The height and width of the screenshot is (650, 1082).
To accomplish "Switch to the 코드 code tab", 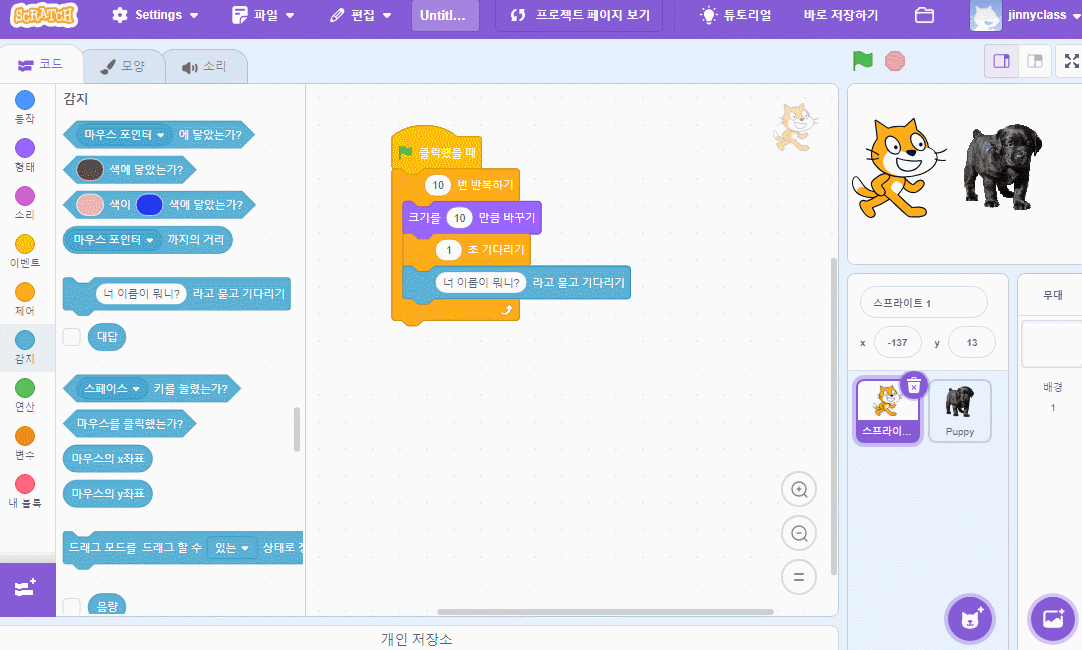I will pyautogui.click(x=41, y=65).
